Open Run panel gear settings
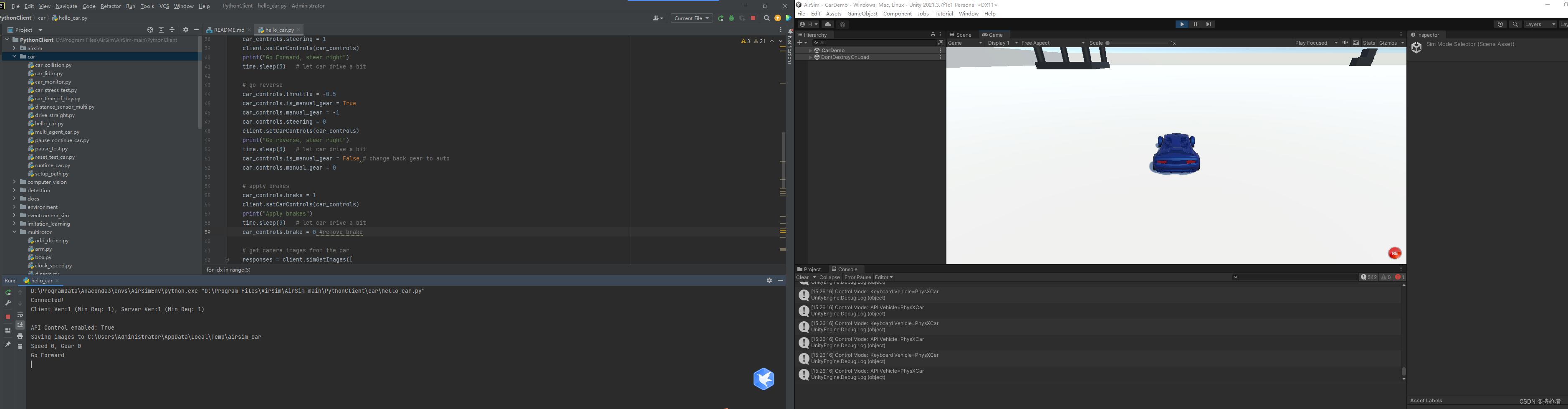 [x=769, y=280]
